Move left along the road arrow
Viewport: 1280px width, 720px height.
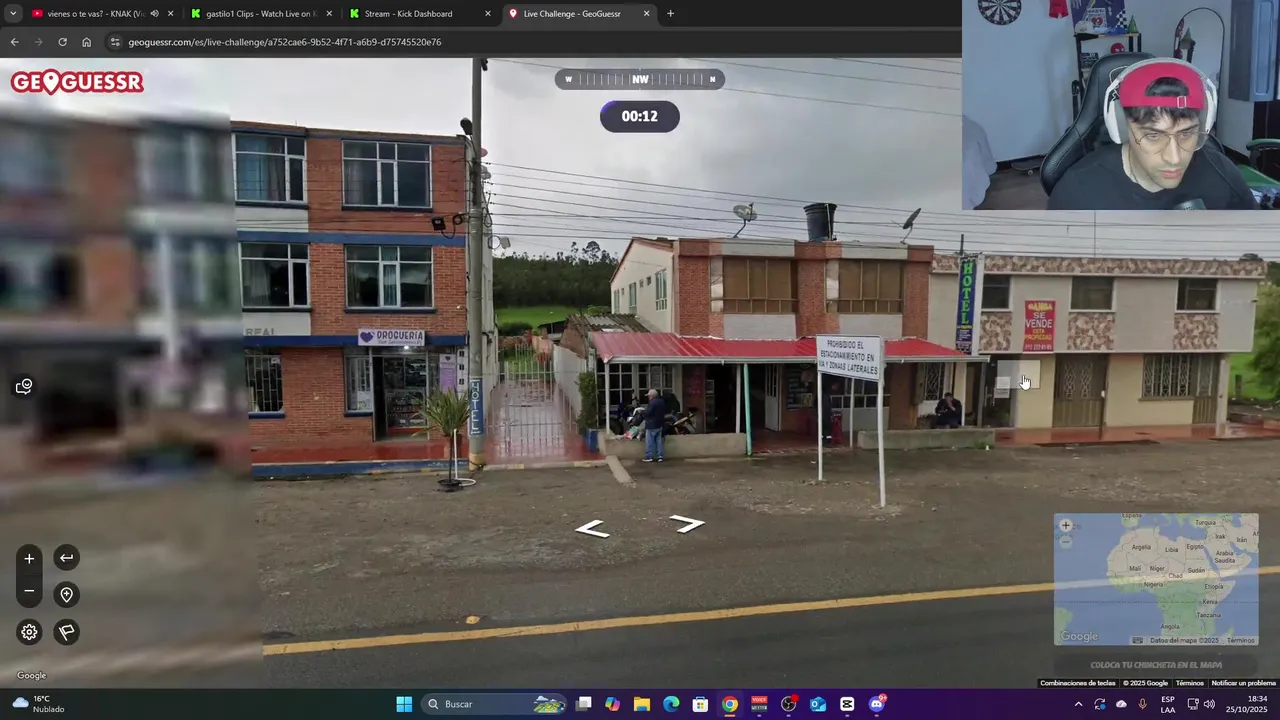[x=592, y=528]
